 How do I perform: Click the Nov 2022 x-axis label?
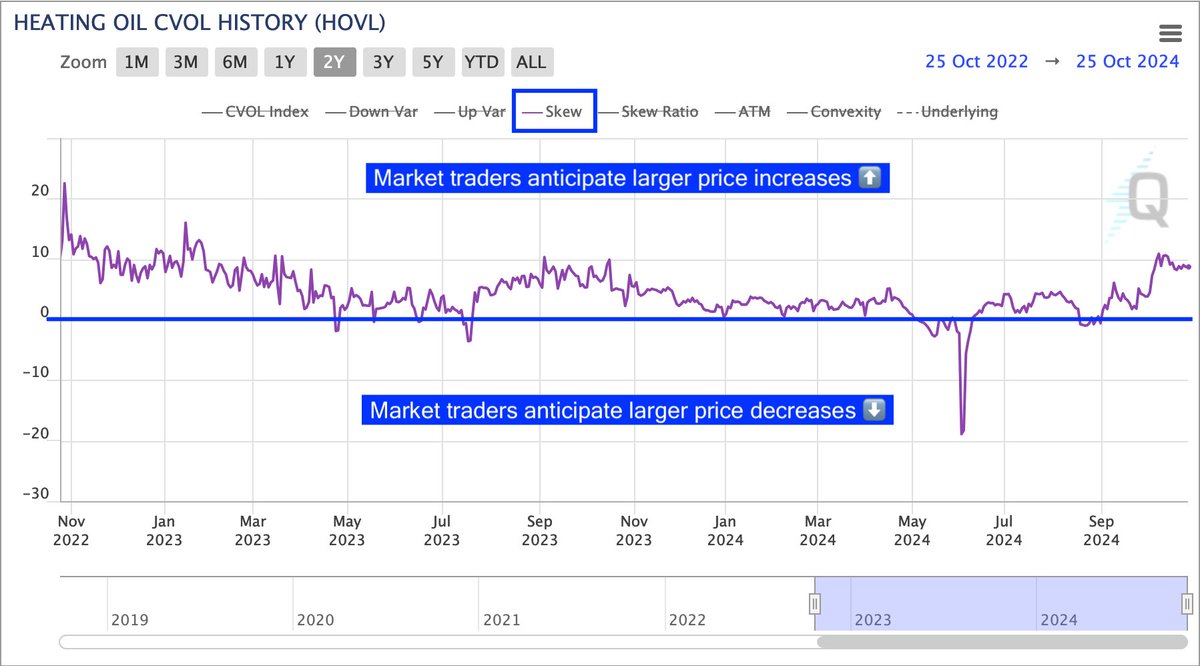pos(72,530)
